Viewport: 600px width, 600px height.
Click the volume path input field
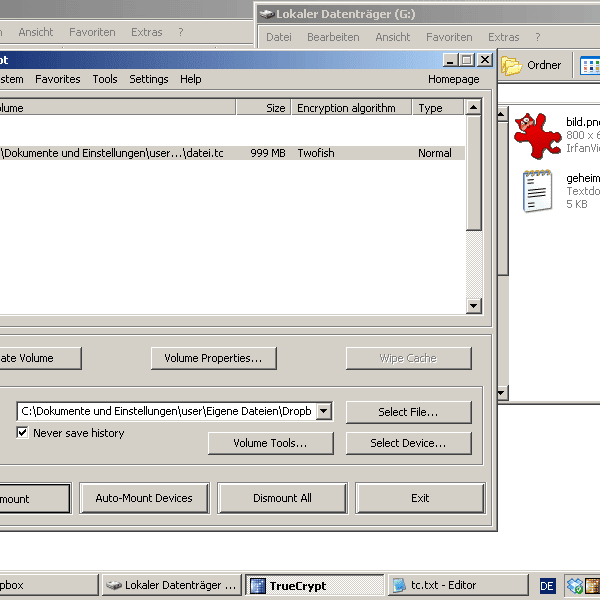(x=167, y=411)
